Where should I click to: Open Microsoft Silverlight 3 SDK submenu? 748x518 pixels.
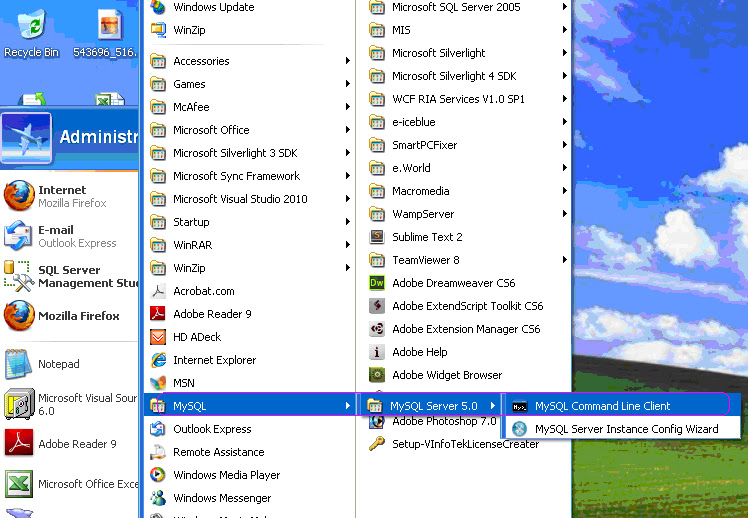(249, 153)
